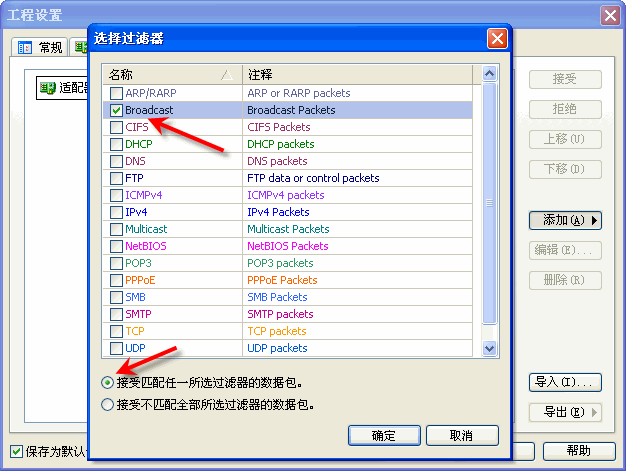Click the 接受 button in 工程设置

565,79
